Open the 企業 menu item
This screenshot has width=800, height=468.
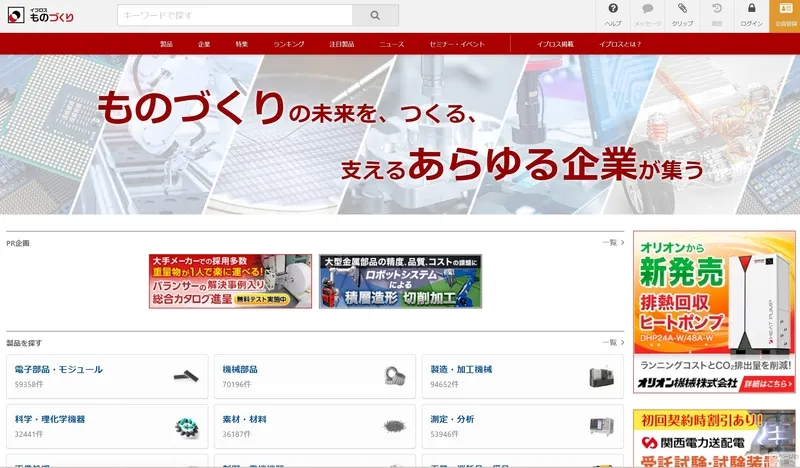204,44
